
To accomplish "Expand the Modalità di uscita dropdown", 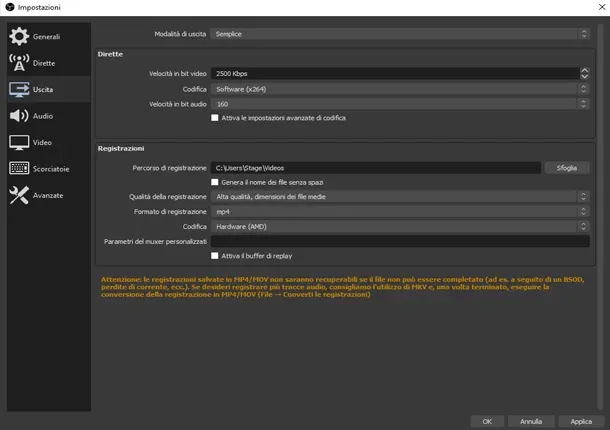I will [399, 34].
